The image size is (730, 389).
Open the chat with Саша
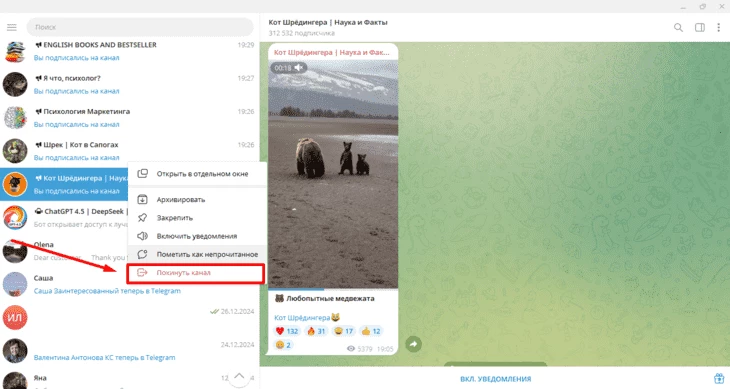(129, 284)
